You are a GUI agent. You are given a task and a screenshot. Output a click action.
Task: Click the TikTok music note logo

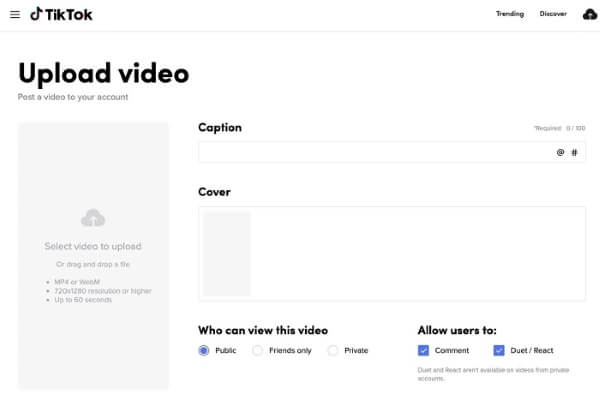(x=36, y=14)
